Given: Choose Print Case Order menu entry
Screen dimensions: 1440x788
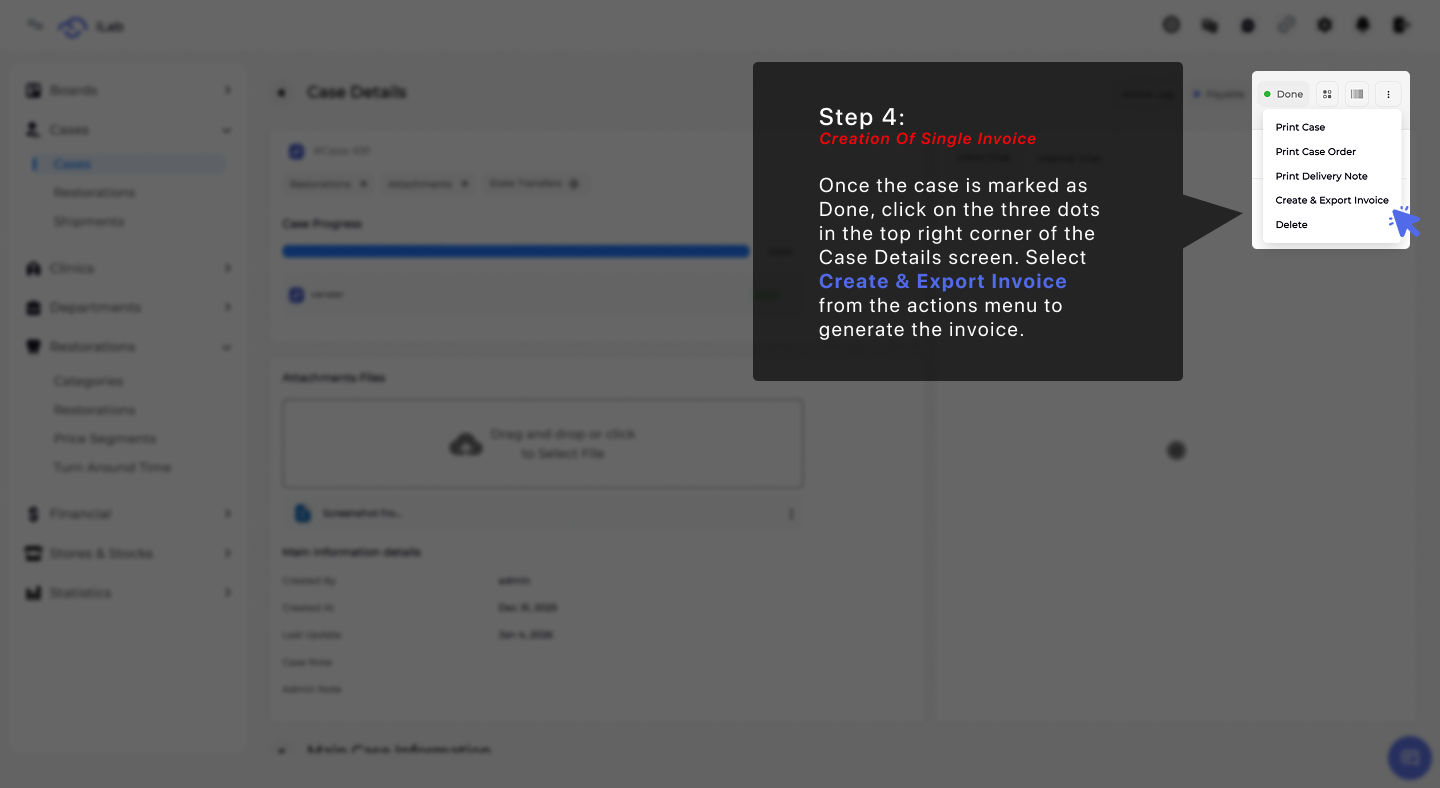Looking at the screenshot, I should (x=1316, y=152).
